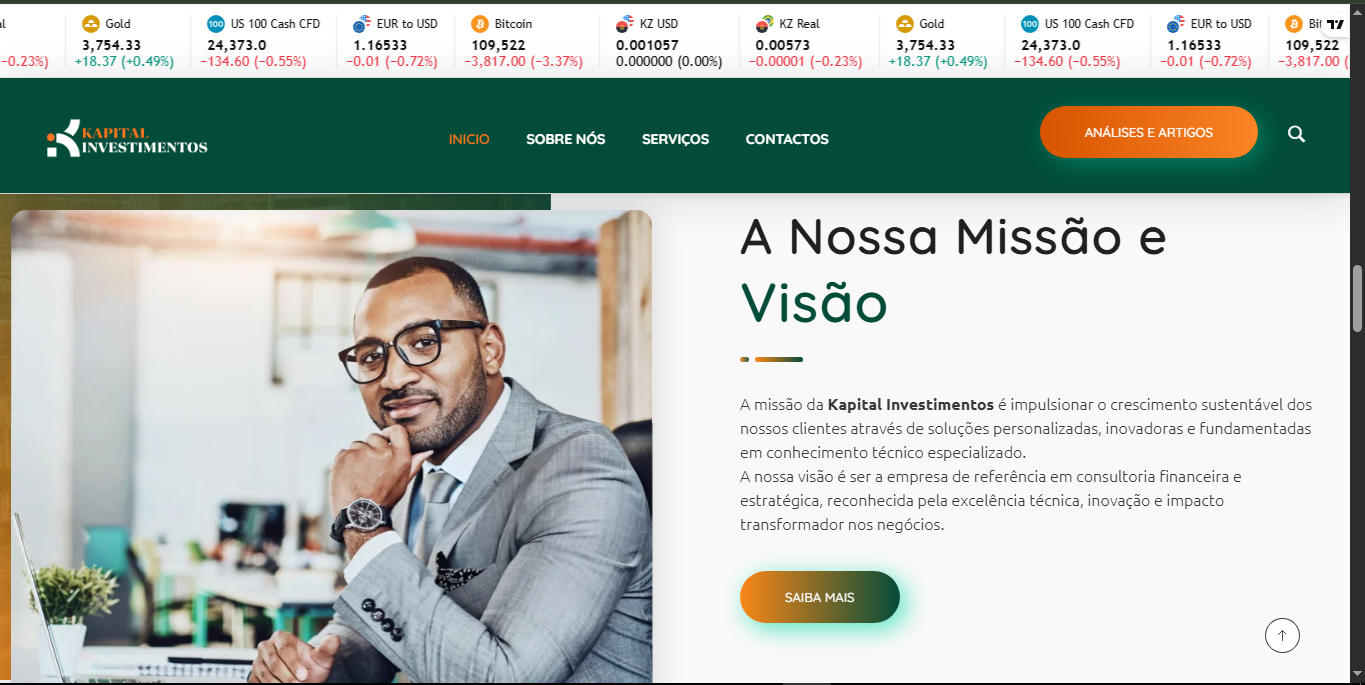Open the search magnifier icon
Image resolution: width=1365 pixels, height=685 pixels.
1296,134
